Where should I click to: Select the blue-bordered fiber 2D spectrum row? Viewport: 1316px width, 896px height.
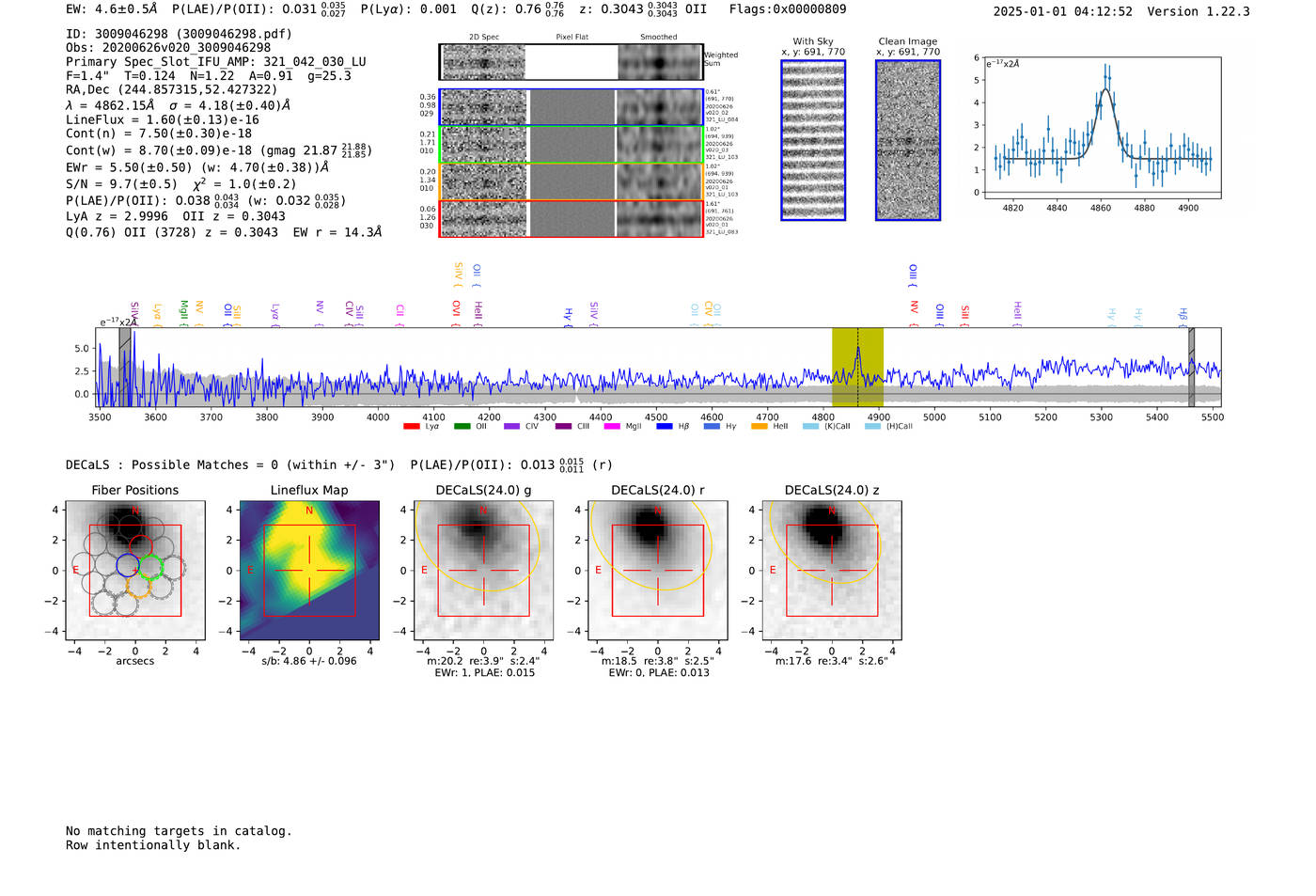pyautogui.click(x=571, y=107)
